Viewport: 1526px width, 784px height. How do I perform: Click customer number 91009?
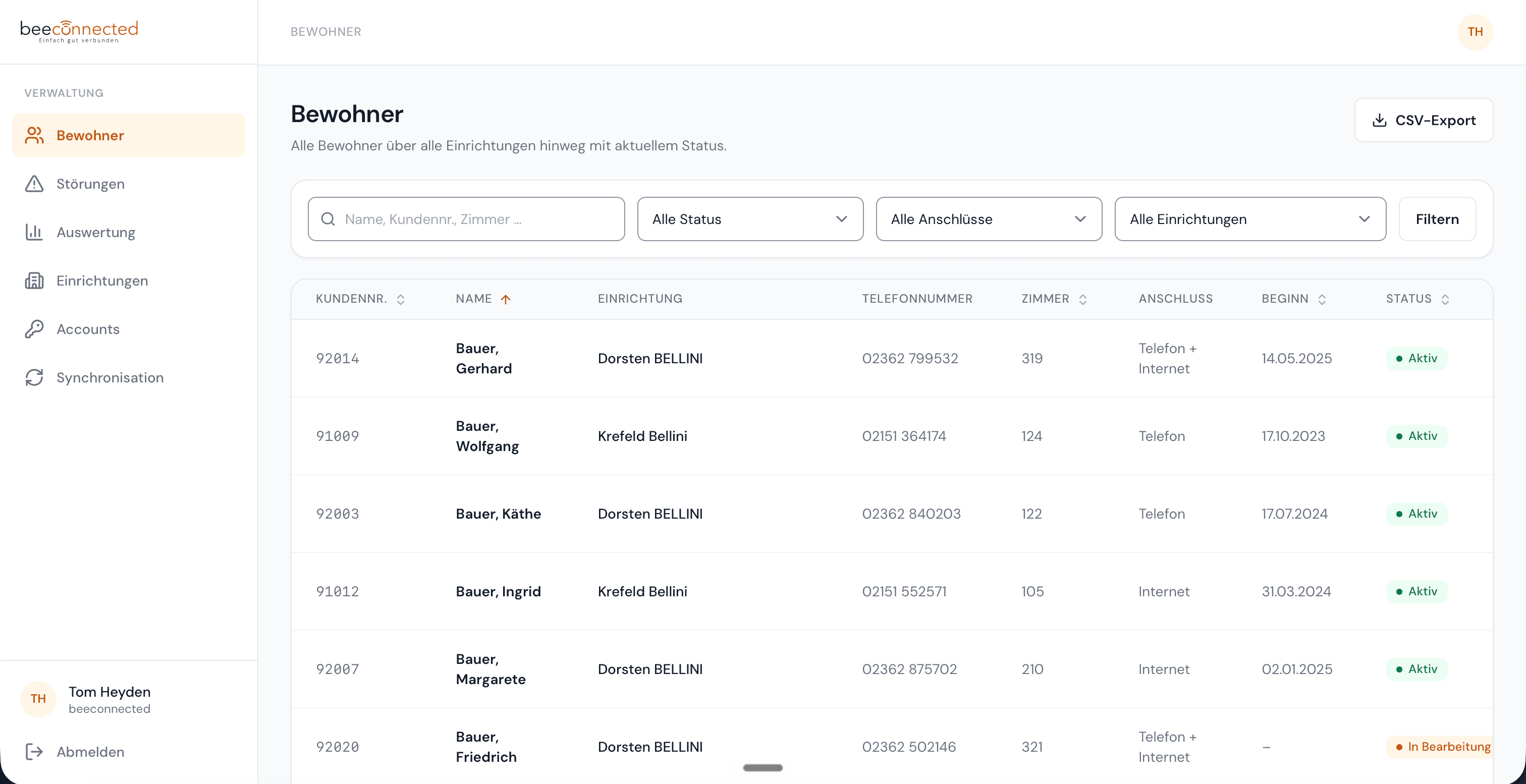pos(338,436)
